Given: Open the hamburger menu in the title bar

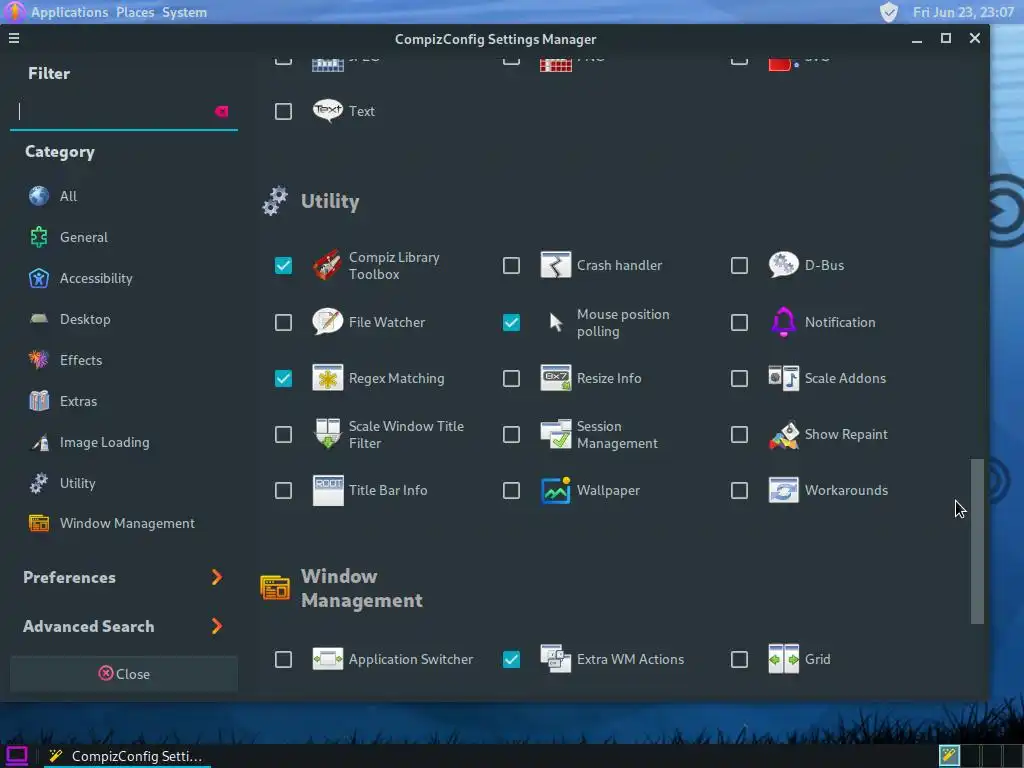Looking at the screenshot, I should 14,39.
